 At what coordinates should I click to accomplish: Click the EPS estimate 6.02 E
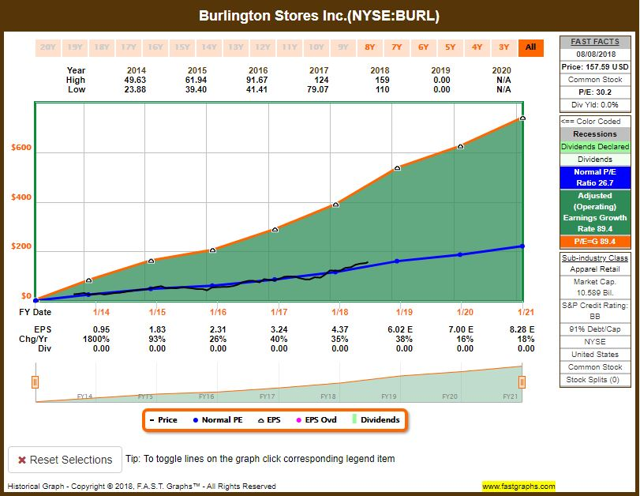click(x=400, y=329)
